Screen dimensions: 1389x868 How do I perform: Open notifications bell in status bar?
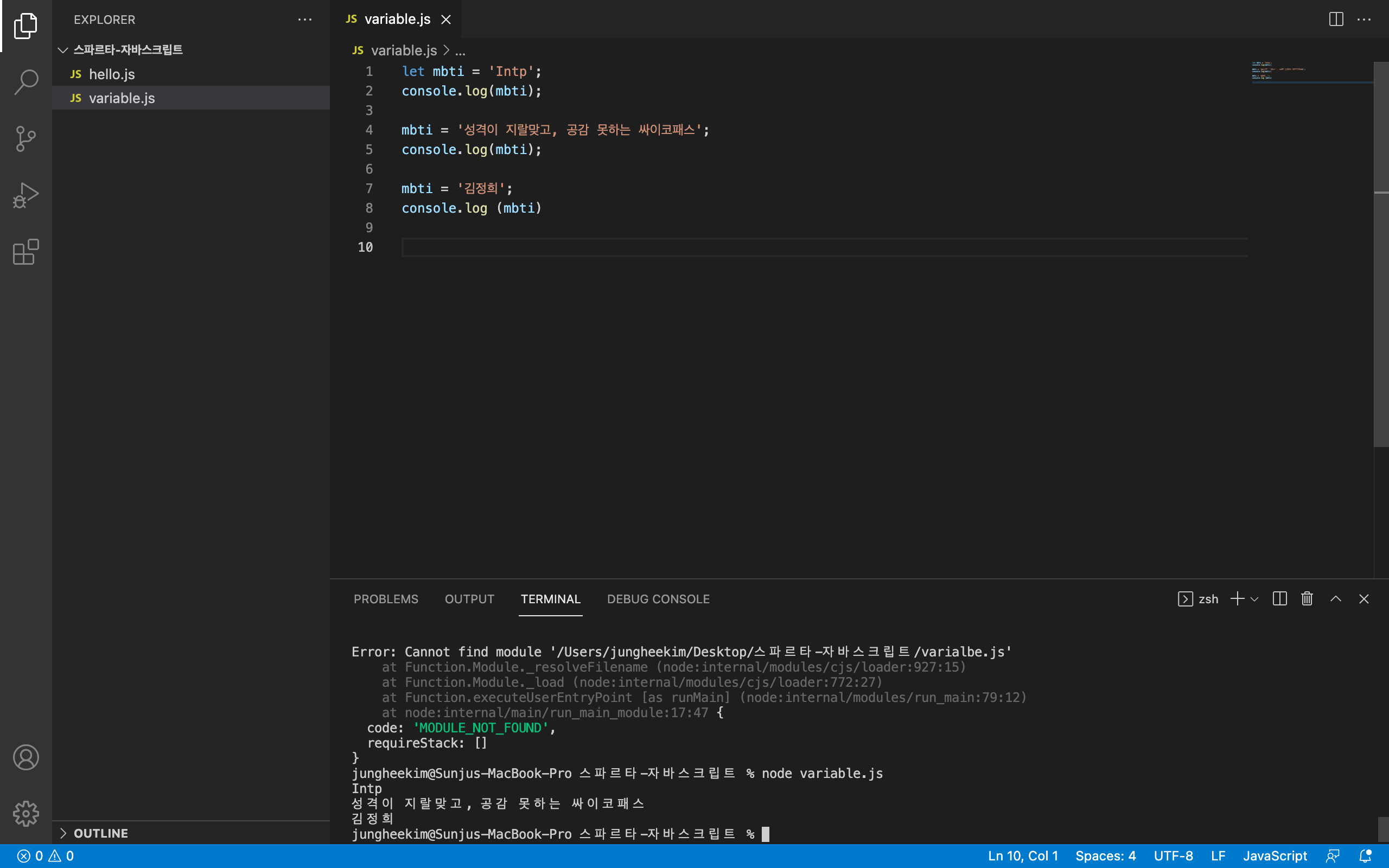pyautogui.click(x=1366, y=856)
